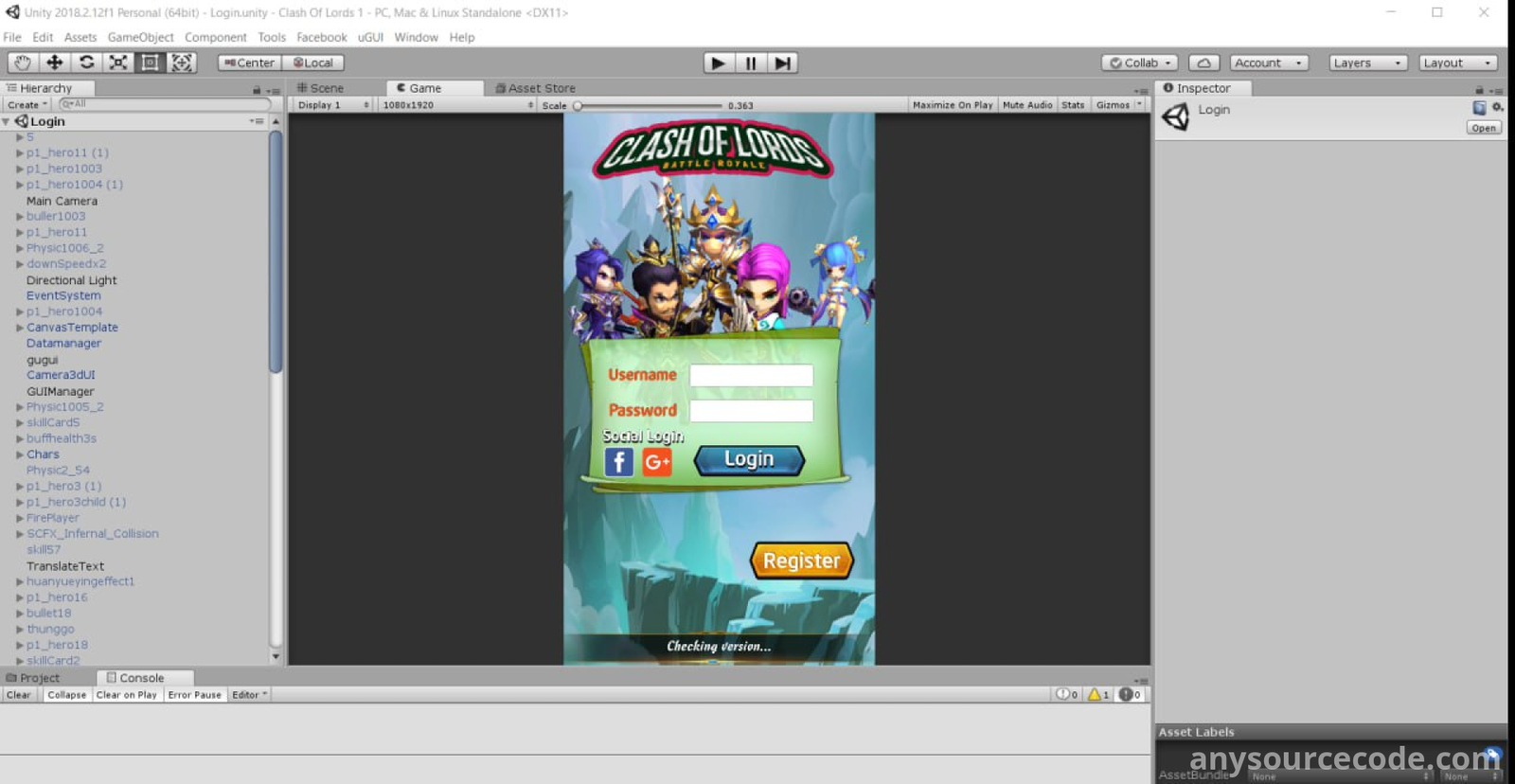
Task: Select the Rotate tool
Action: (86, 62)
